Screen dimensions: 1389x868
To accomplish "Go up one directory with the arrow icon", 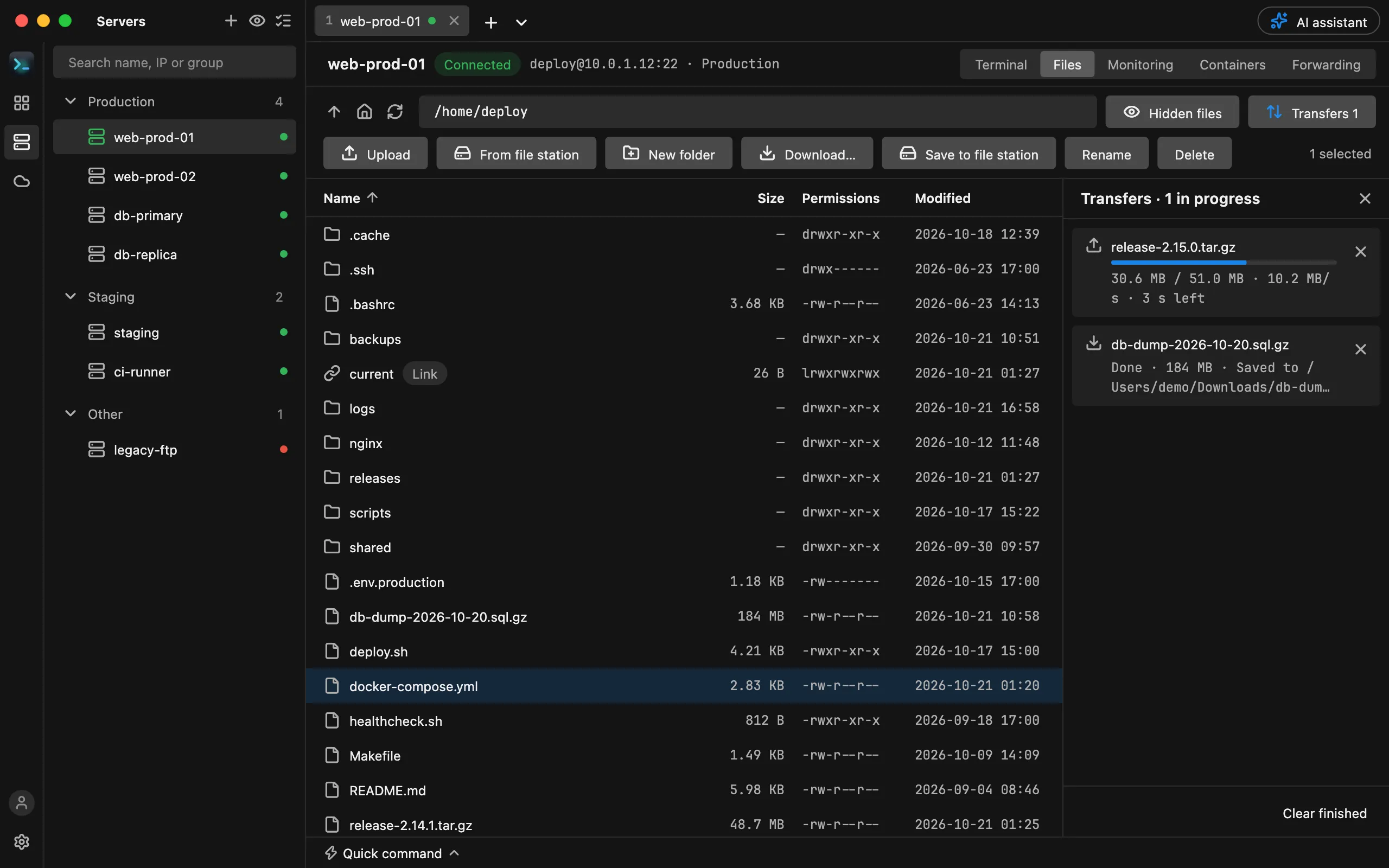I will point(334,111).
